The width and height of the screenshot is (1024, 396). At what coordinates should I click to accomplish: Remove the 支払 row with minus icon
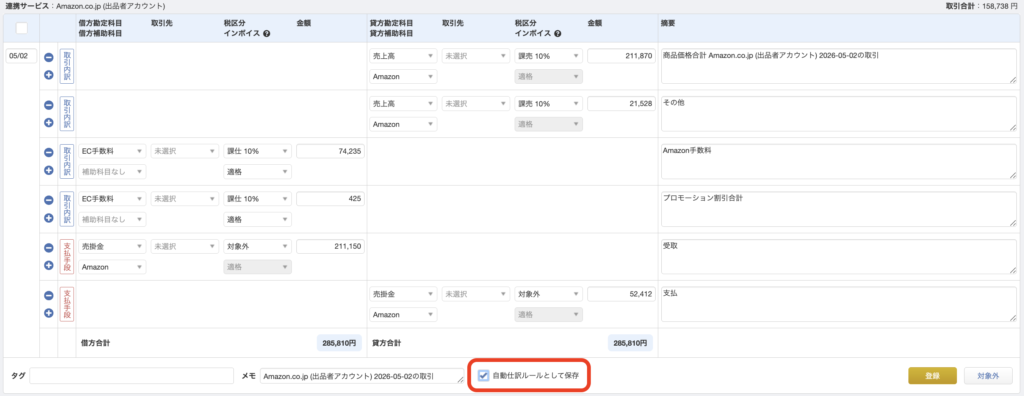click(48, 295)
